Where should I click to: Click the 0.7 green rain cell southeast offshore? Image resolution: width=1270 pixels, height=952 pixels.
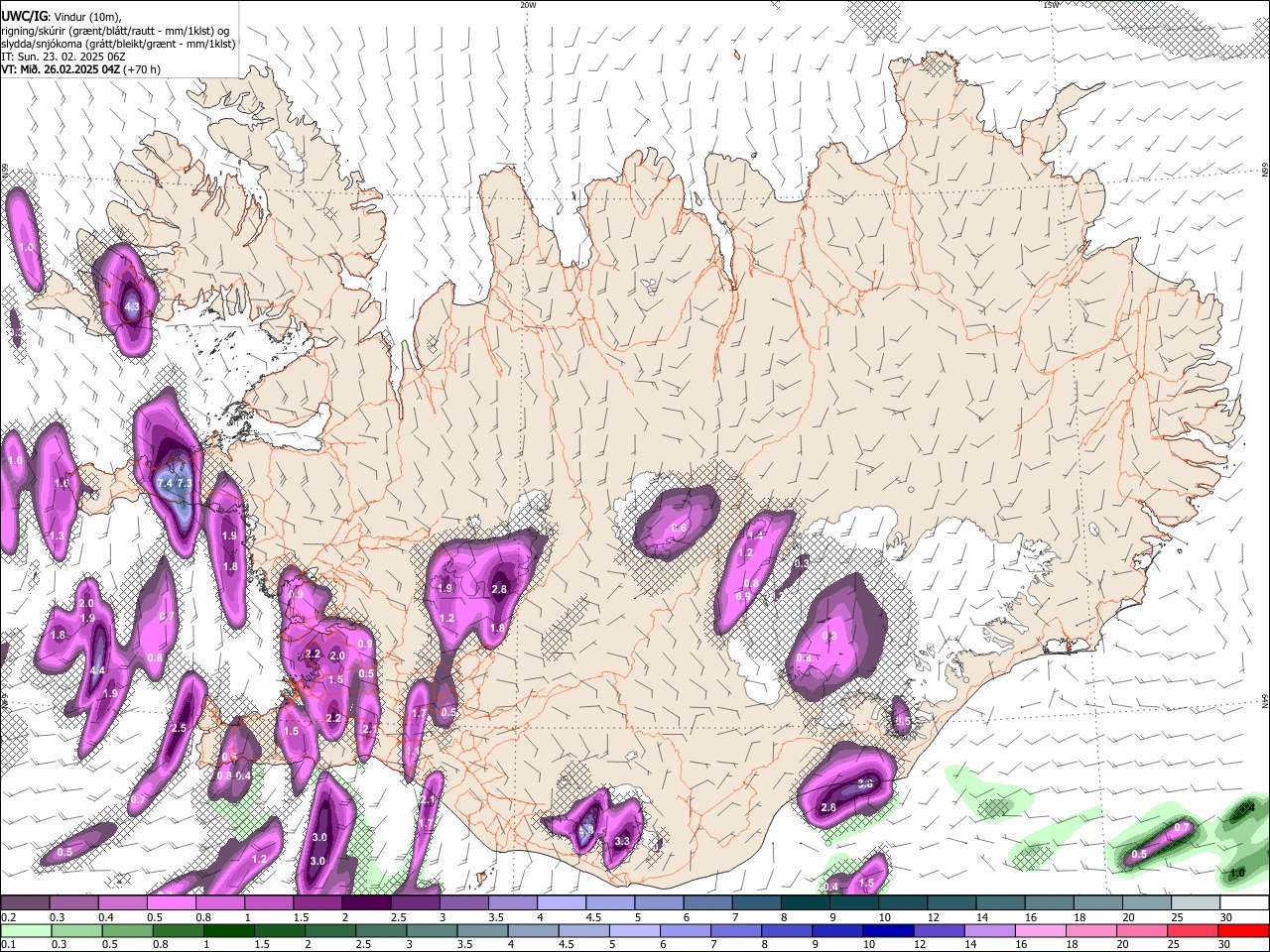[1182, 828]
